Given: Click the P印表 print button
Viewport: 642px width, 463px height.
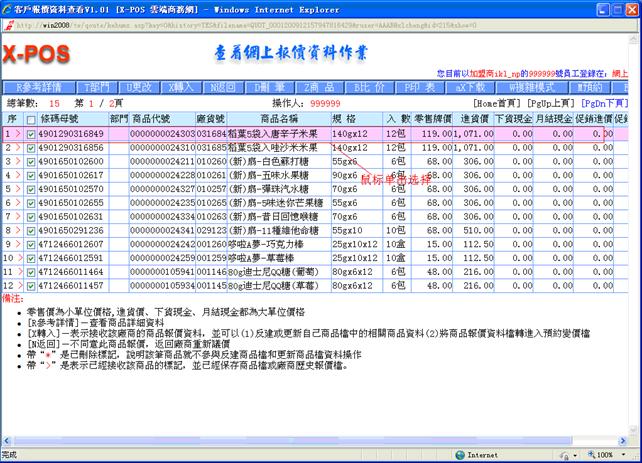Looking at the screenshot, I should point(419,87).
